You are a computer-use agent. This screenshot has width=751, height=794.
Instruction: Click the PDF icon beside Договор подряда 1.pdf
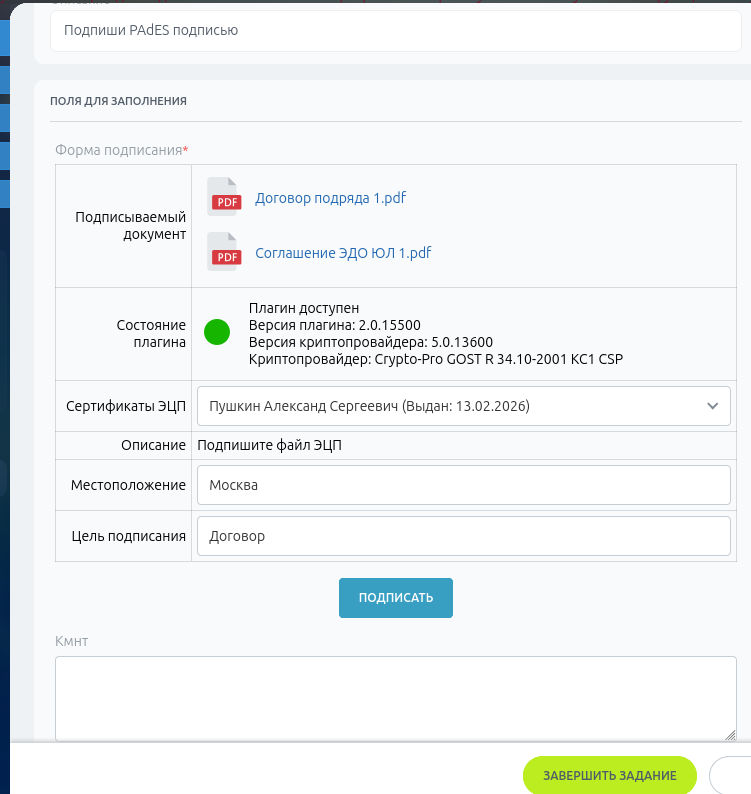click(224, 197)
